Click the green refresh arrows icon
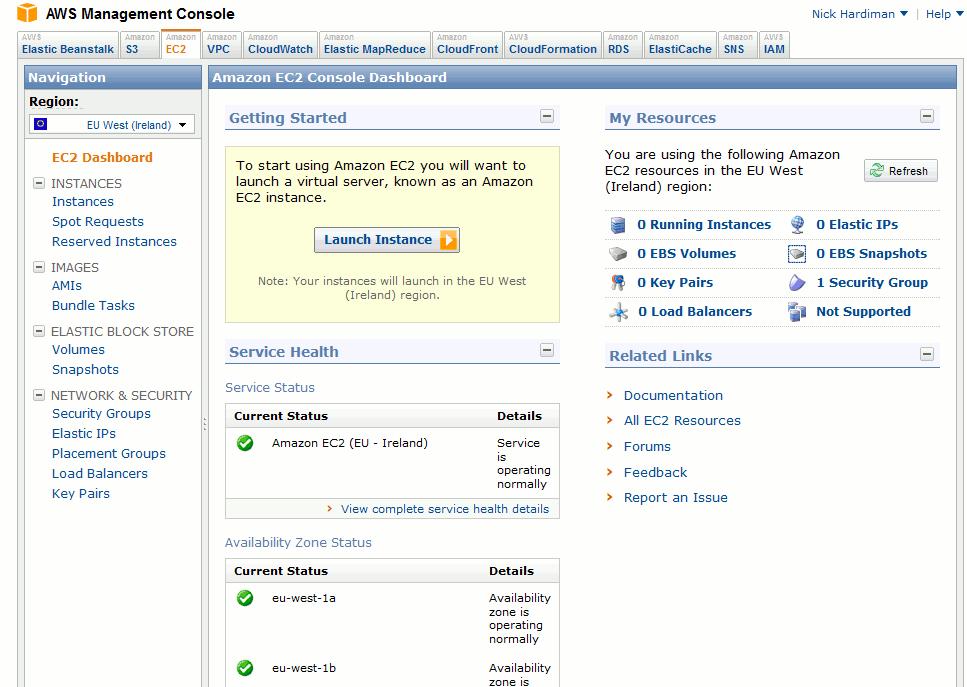The image size is (967, 687). (x=876, y=171)
